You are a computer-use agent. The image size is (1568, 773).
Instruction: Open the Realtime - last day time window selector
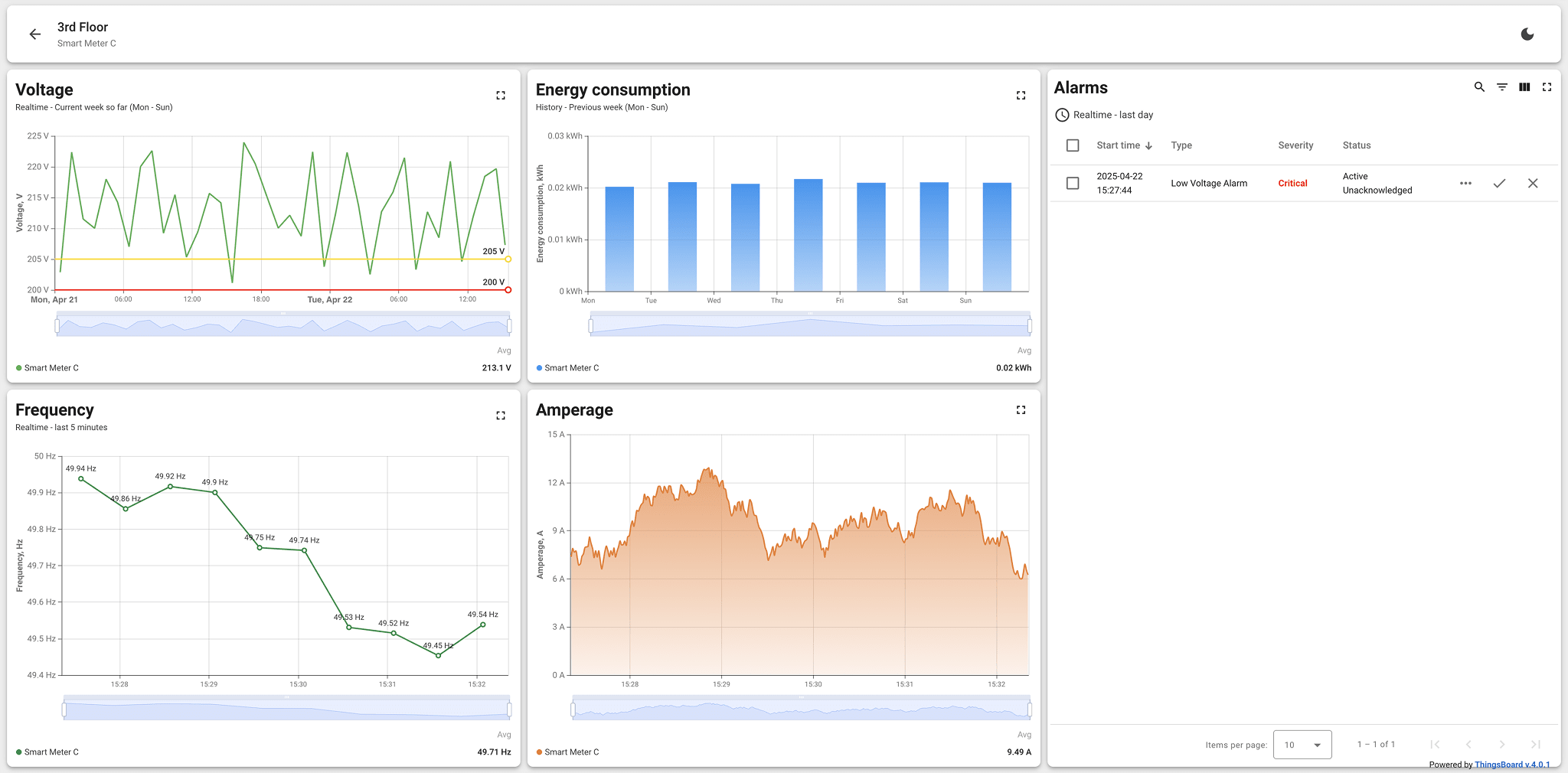coord(1104,115)
